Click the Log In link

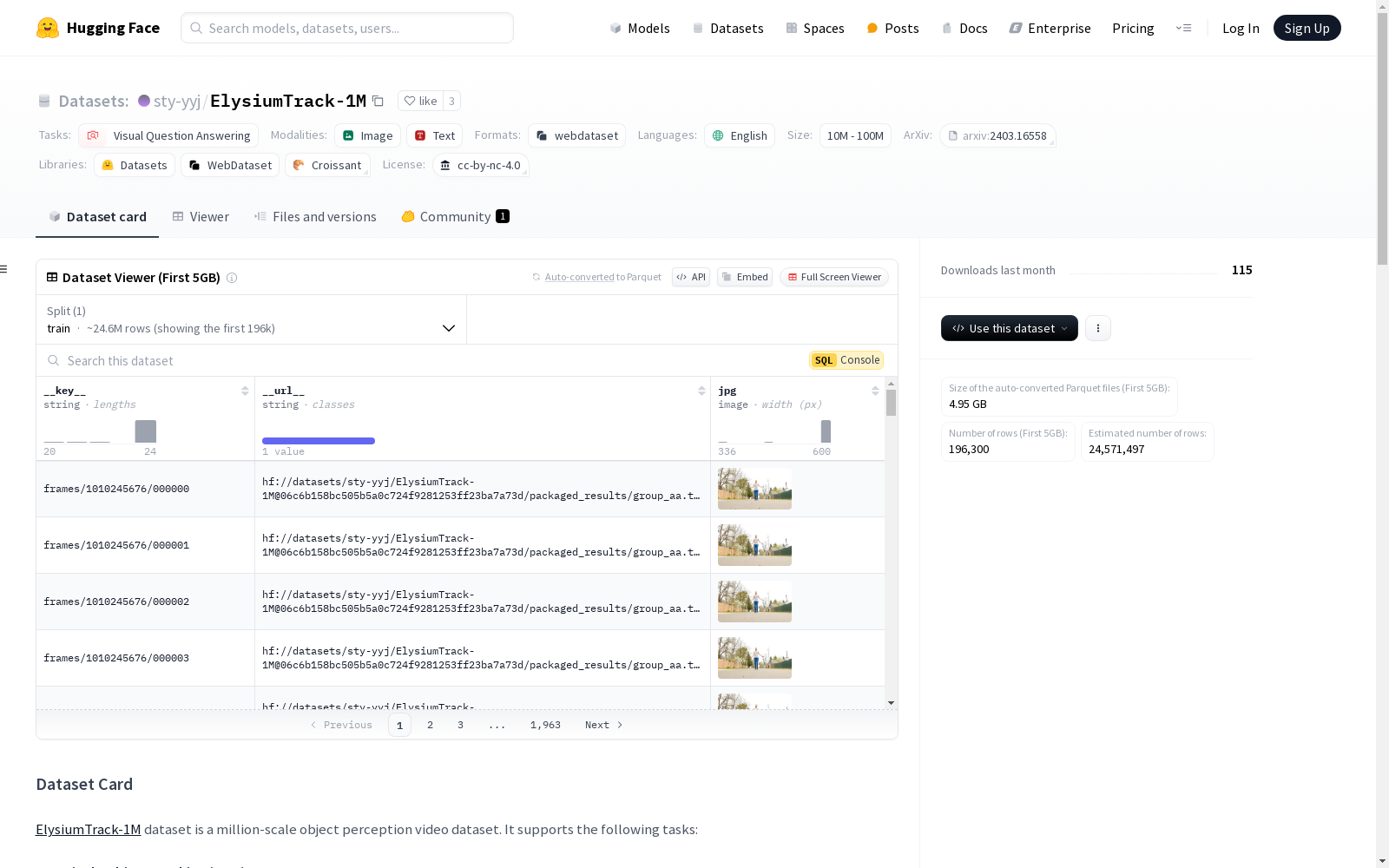coord(1241,28)
